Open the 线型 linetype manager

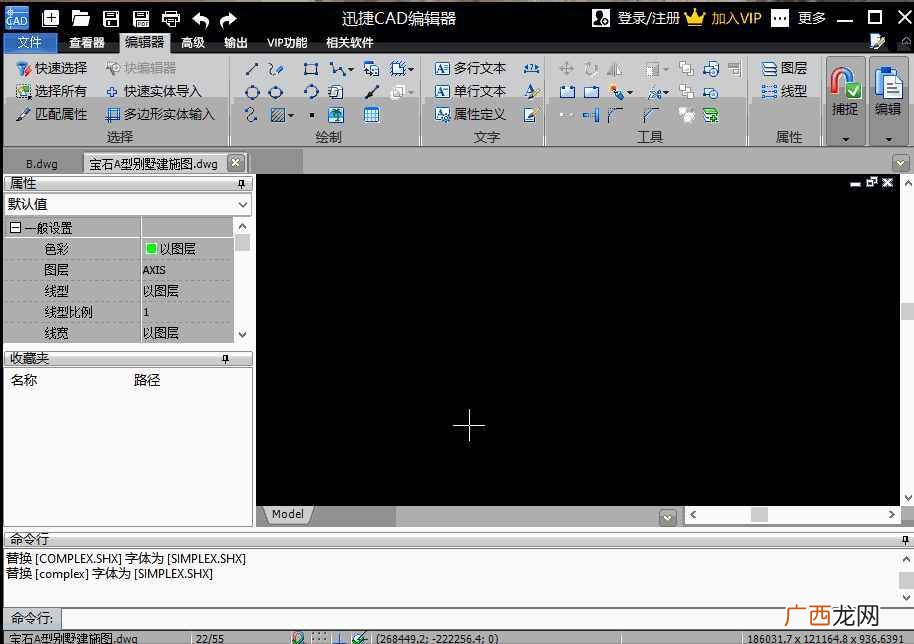click(785, 92)
